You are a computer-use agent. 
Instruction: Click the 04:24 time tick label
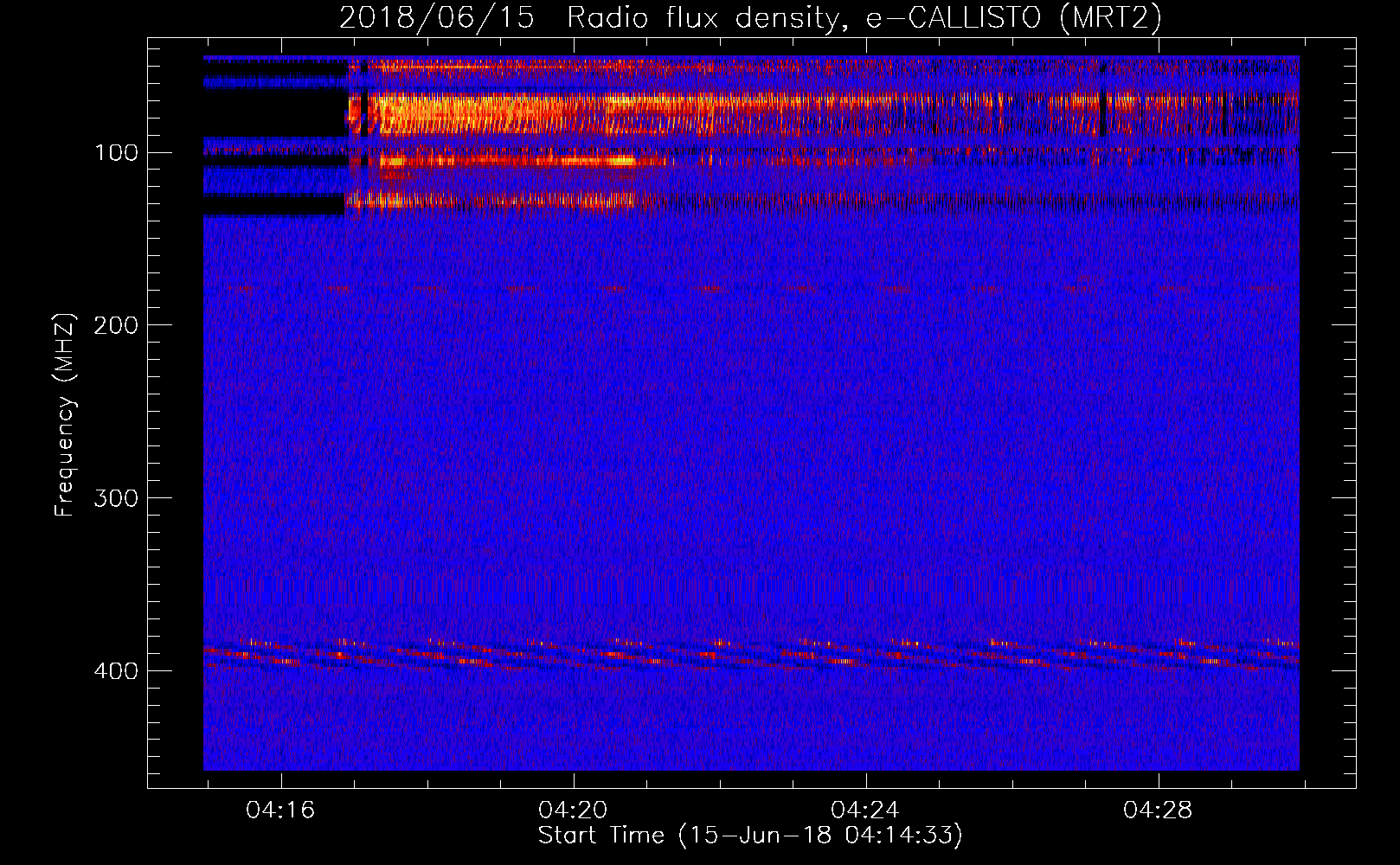(x=865, y=810)
